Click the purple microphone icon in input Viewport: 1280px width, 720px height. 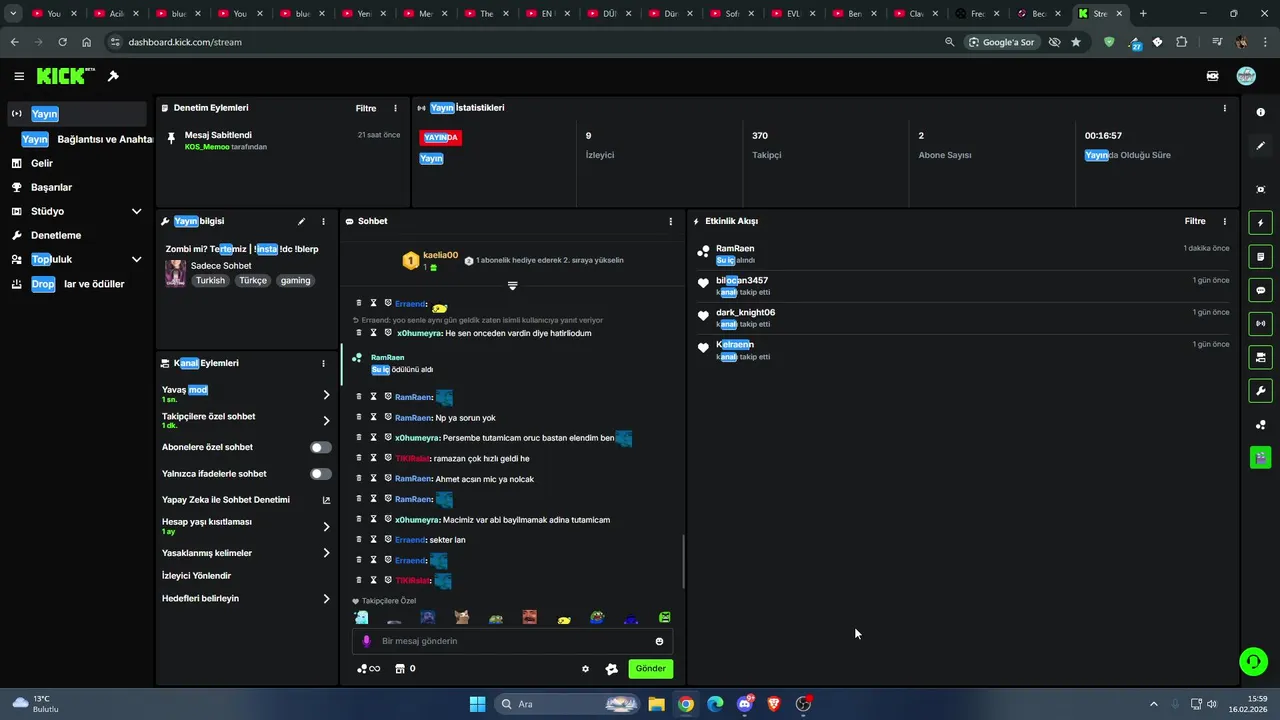[x=366, y=641]
